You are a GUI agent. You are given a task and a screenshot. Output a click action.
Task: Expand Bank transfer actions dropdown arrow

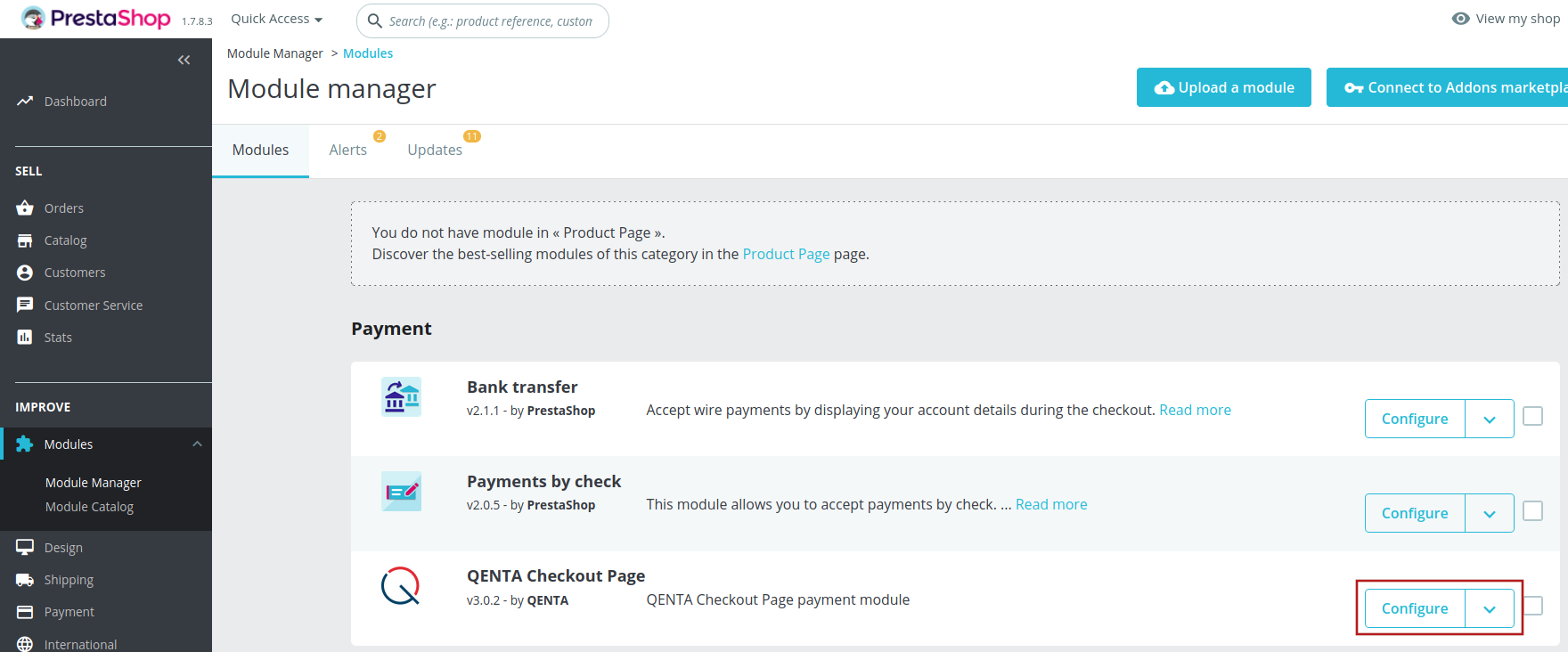[x=1490, y=419]
